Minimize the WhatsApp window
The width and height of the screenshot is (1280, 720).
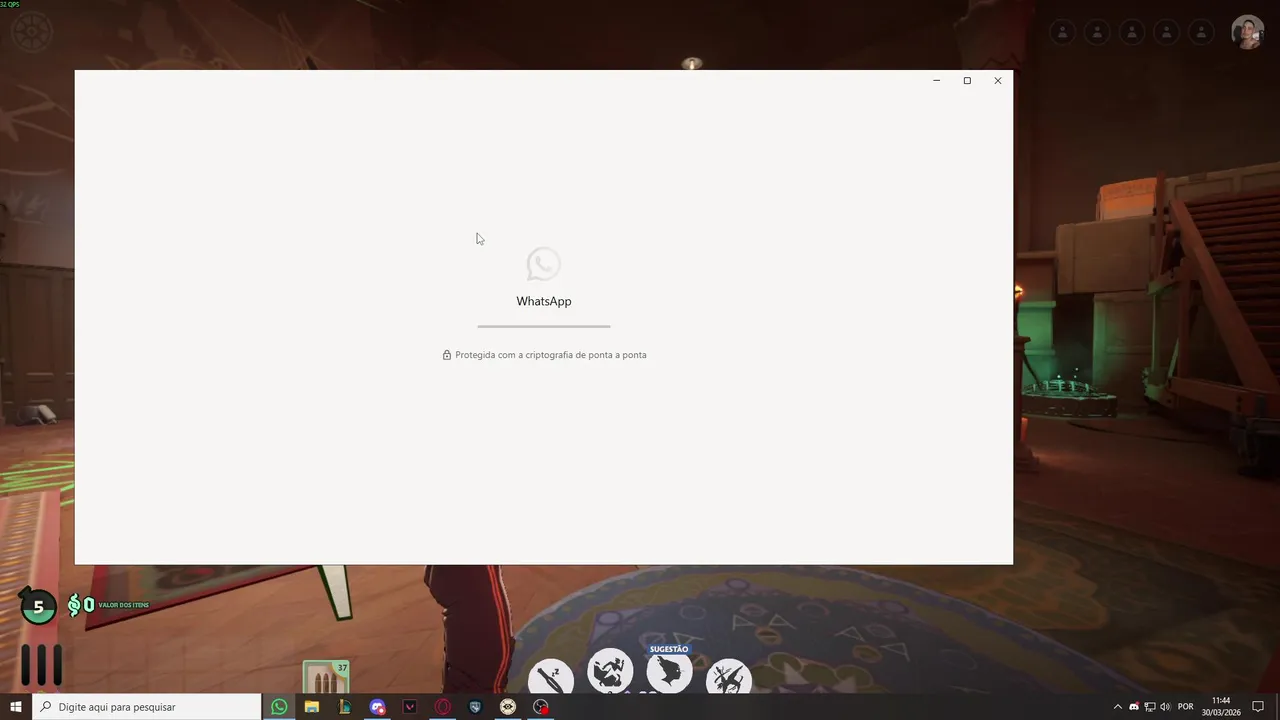[x=936, y=81]
